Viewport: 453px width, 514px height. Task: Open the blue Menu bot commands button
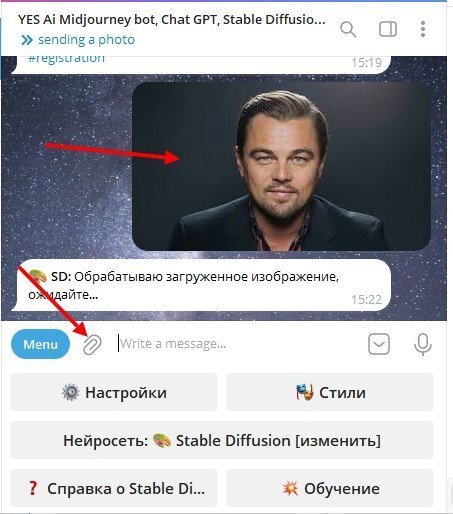coord(41,344)
